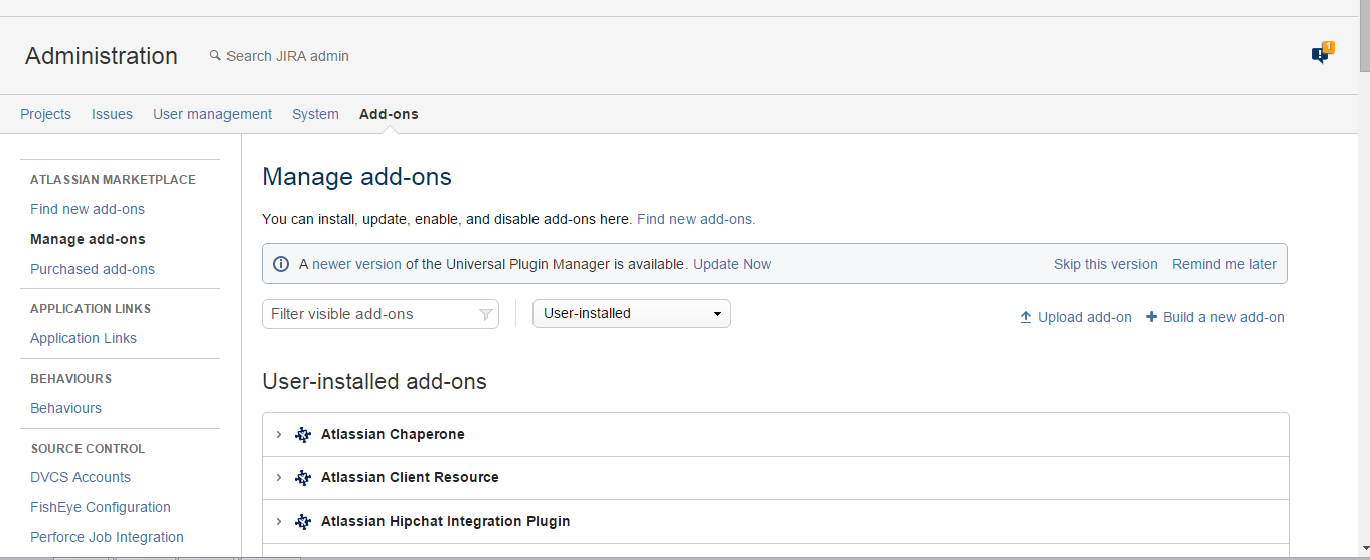Click the newer version link
The height and width of the screenshot is (560, 1370).
coord(357,264)
